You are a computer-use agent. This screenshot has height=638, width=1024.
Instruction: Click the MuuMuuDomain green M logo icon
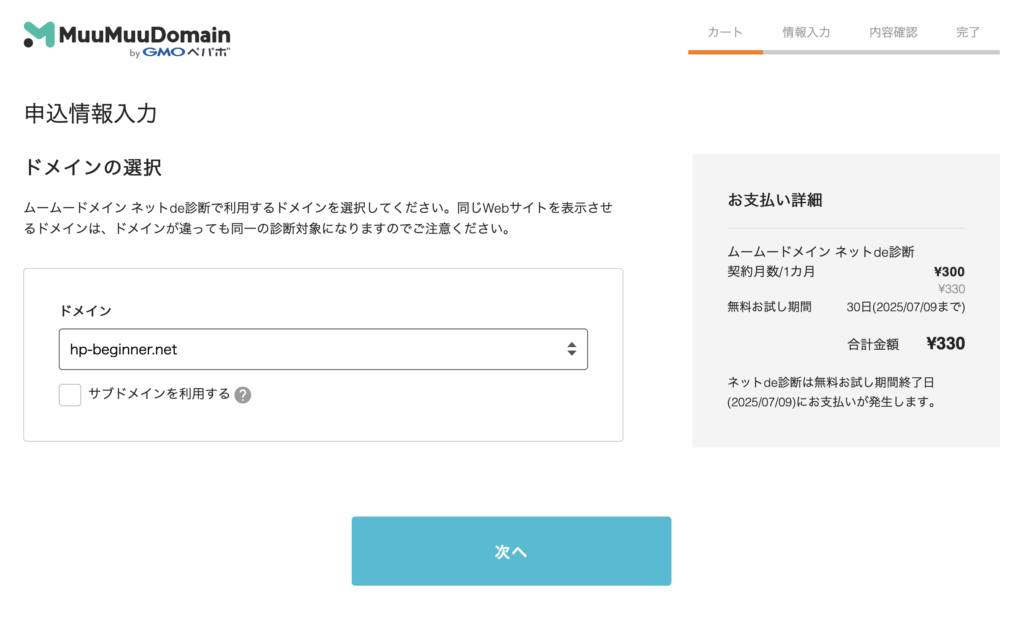[x=39, y=35]
